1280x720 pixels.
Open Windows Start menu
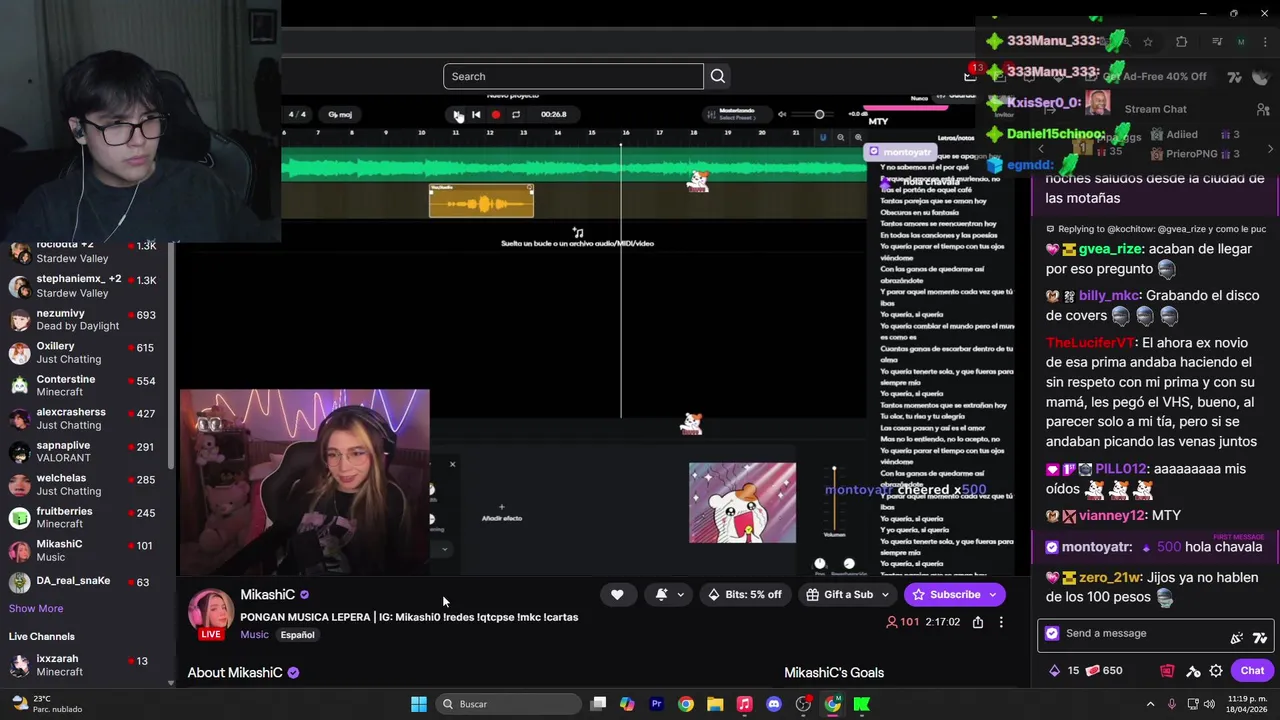tap(419, 704)
